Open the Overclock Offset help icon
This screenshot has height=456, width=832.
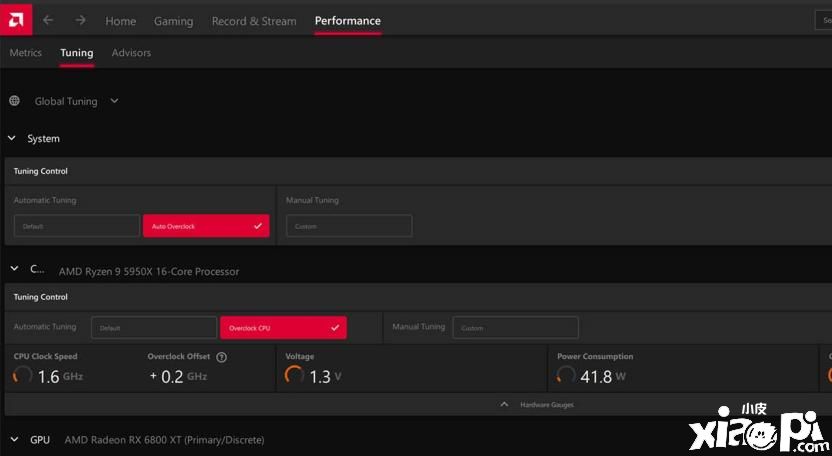coord(222,357)
